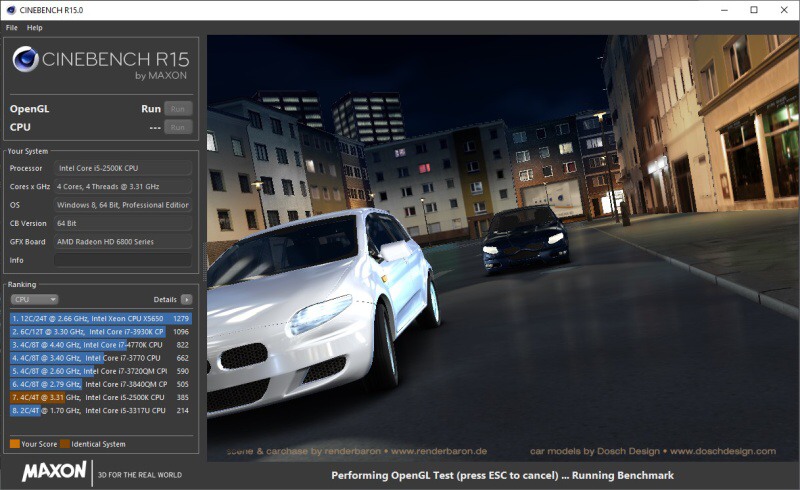Click the OpenGL label
This screenshot has width=800, height=490.
coord(30,109)
